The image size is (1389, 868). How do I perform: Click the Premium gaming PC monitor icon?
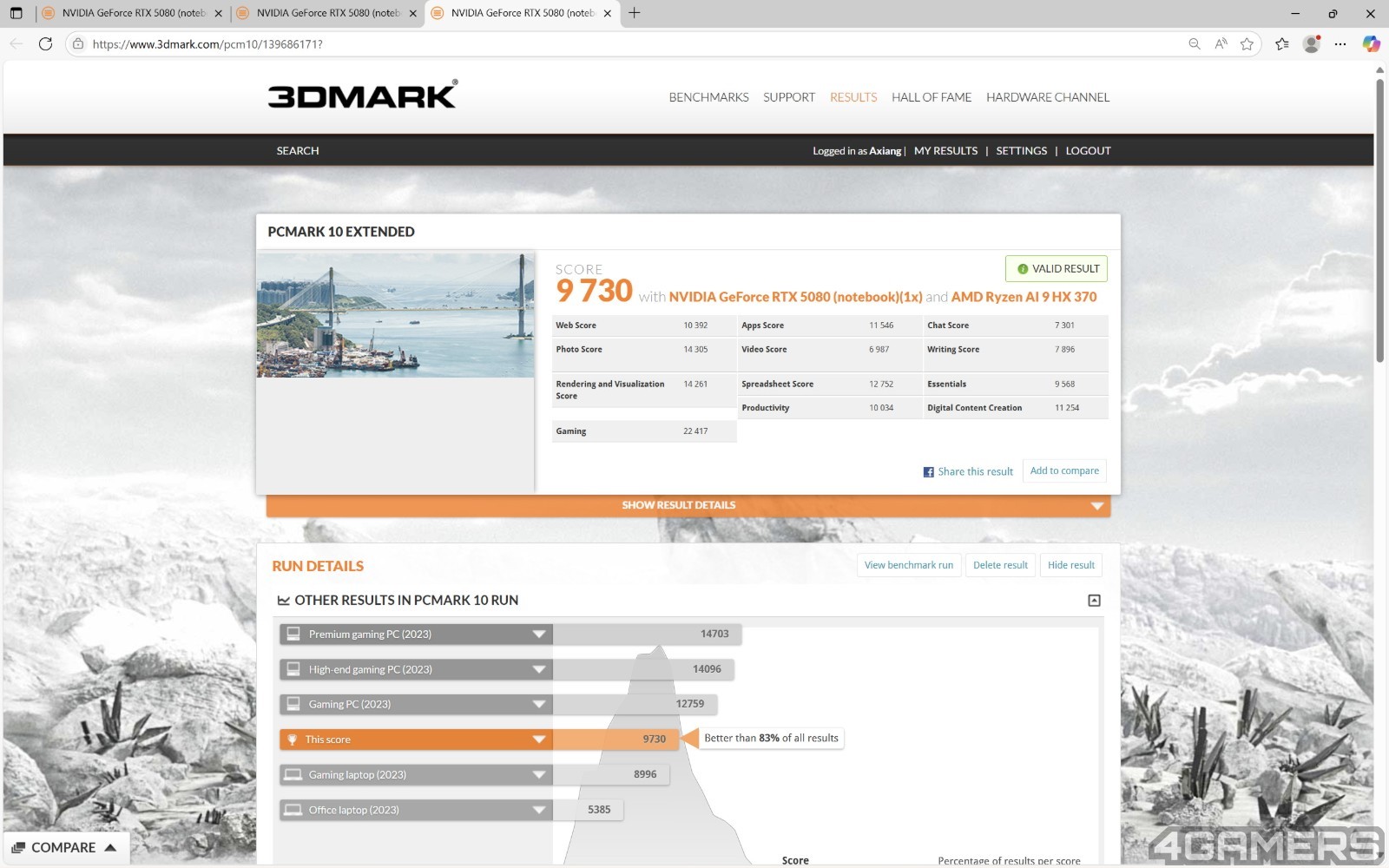tap(293, 634)
